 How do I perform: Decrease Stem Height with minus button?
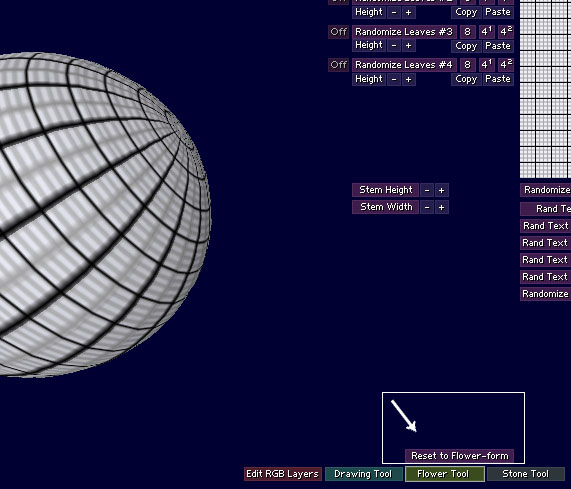pyautogui.click(x=427, y=190)
